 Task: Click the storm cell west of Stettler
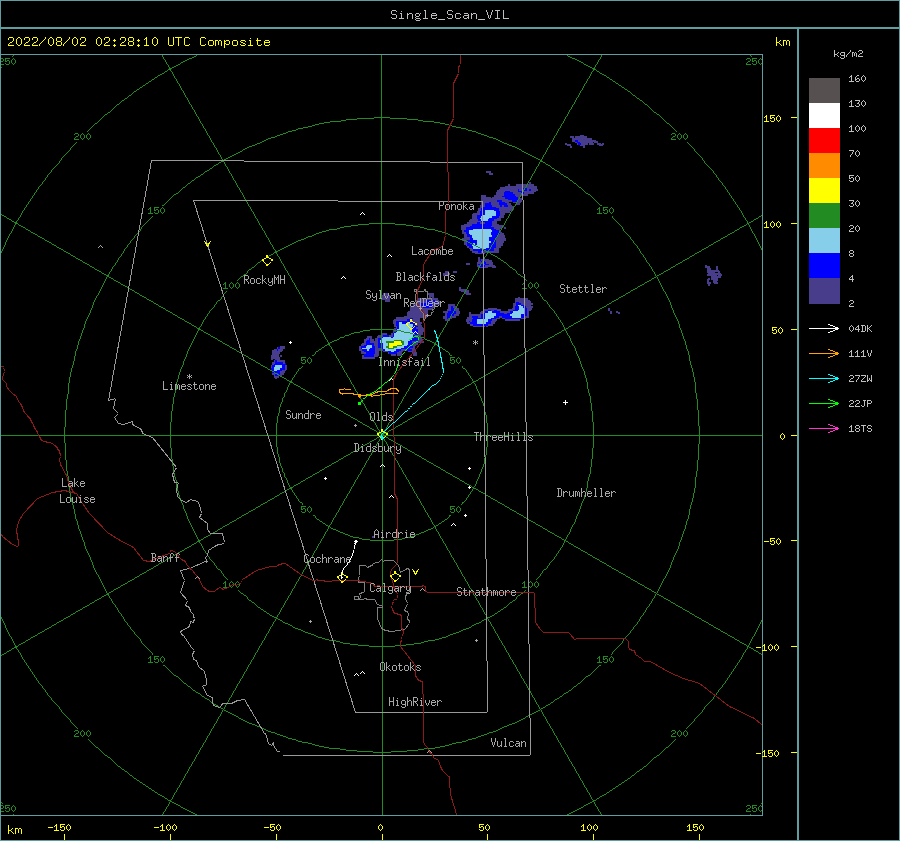tap(500, 313)
